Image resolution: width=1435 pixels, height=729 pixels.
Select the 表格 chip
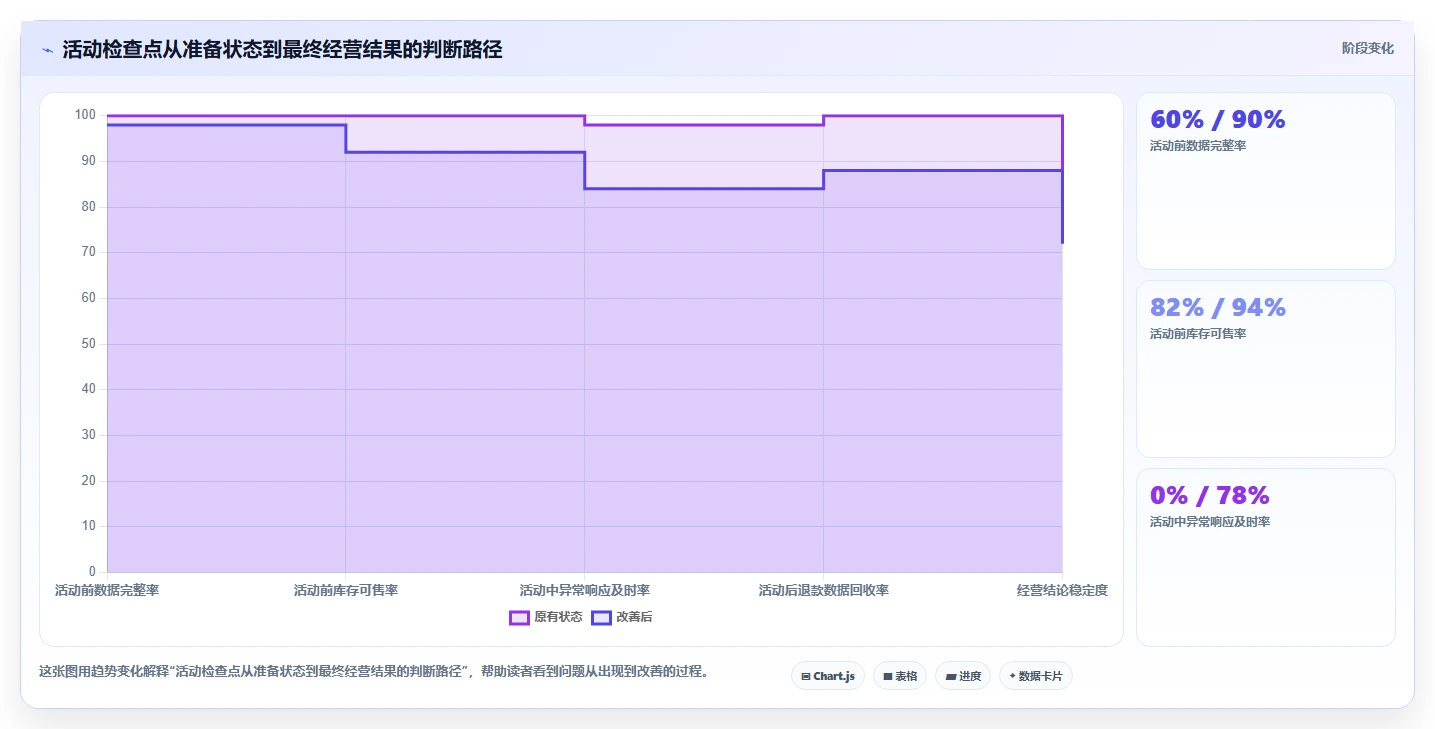900,676
